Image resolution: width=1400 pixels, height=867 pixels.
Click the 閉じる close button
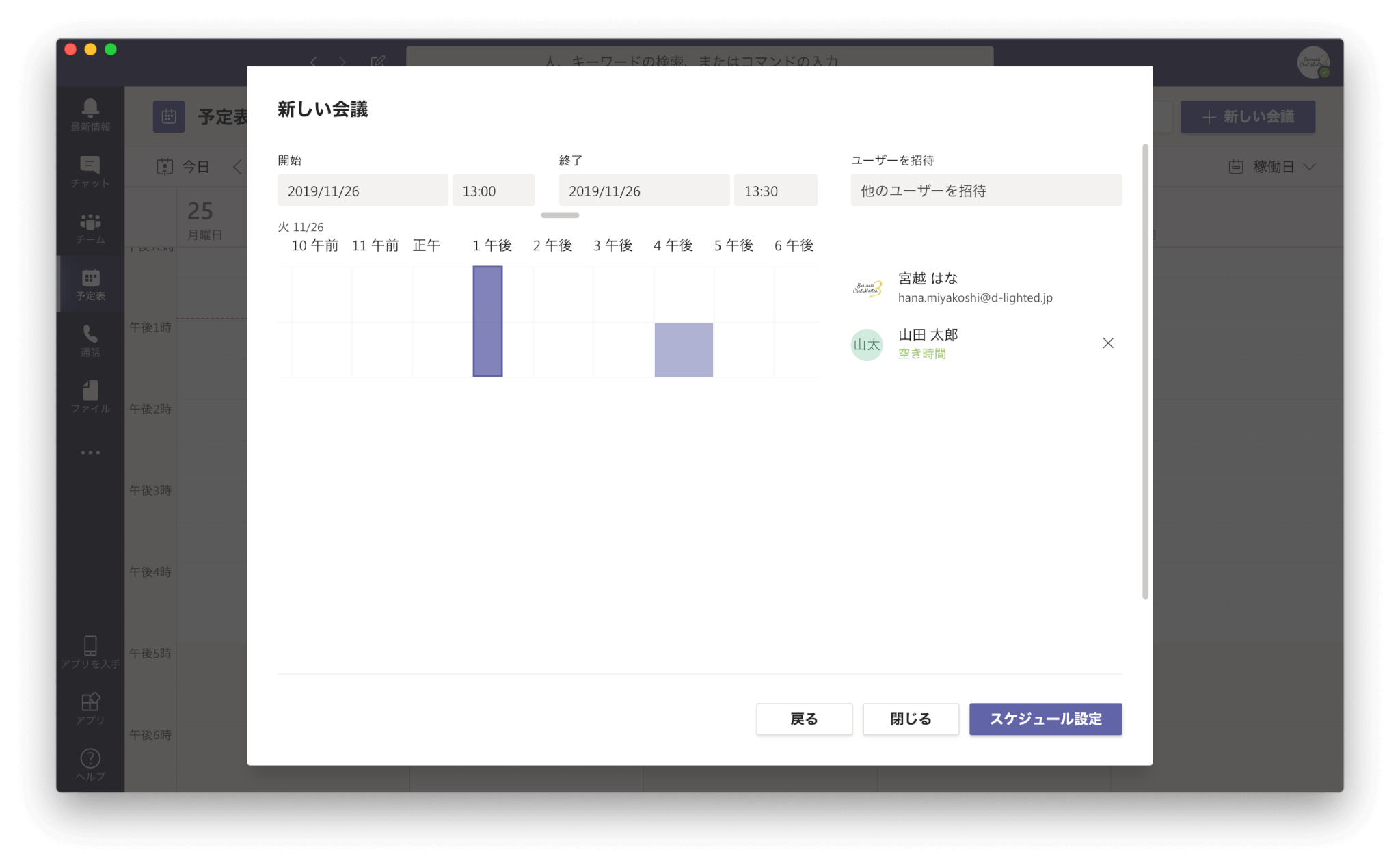[x=911, y=719]
